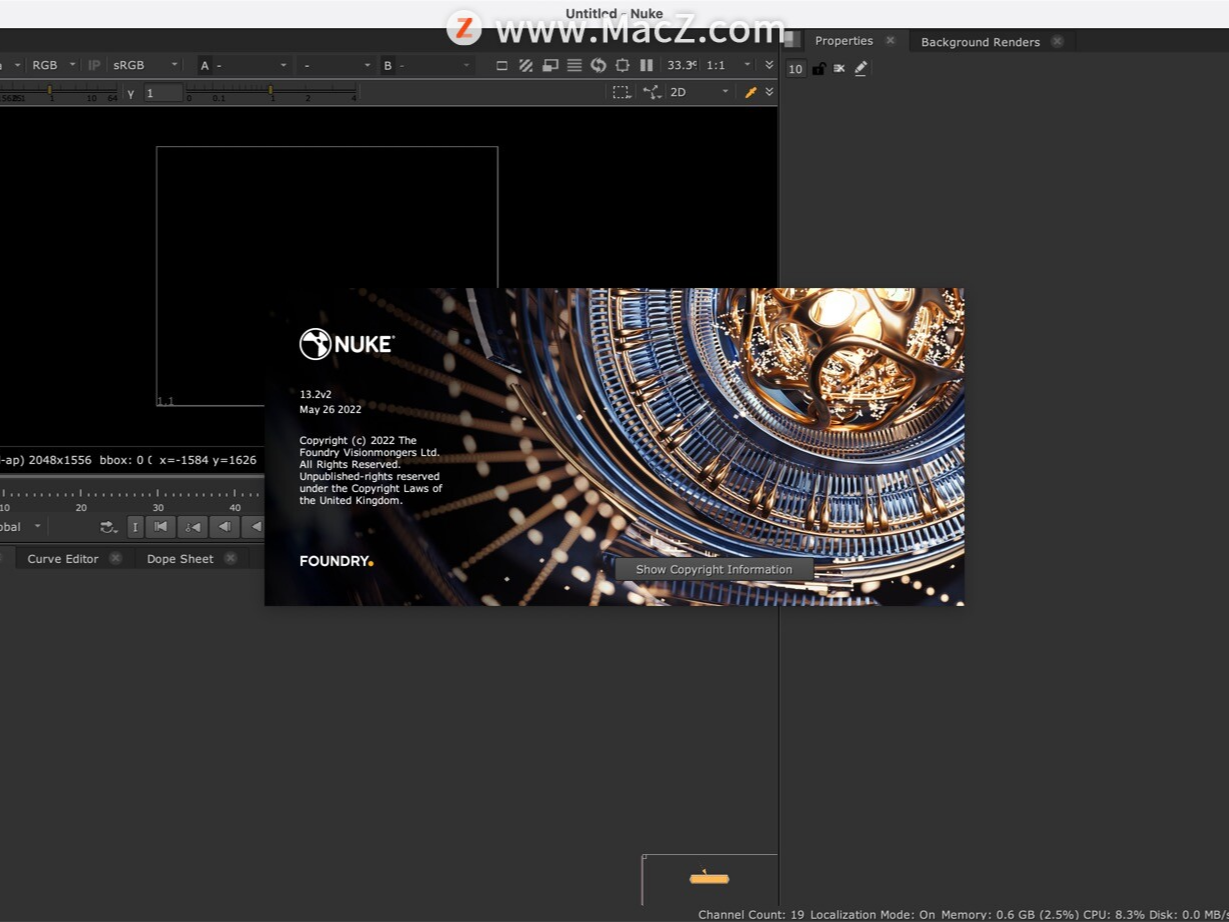Image resolution: width=1229 pixels, height=922 pixels.
Task: Click the checkerboard background icon in viewer toolbar
Action: 526,65
